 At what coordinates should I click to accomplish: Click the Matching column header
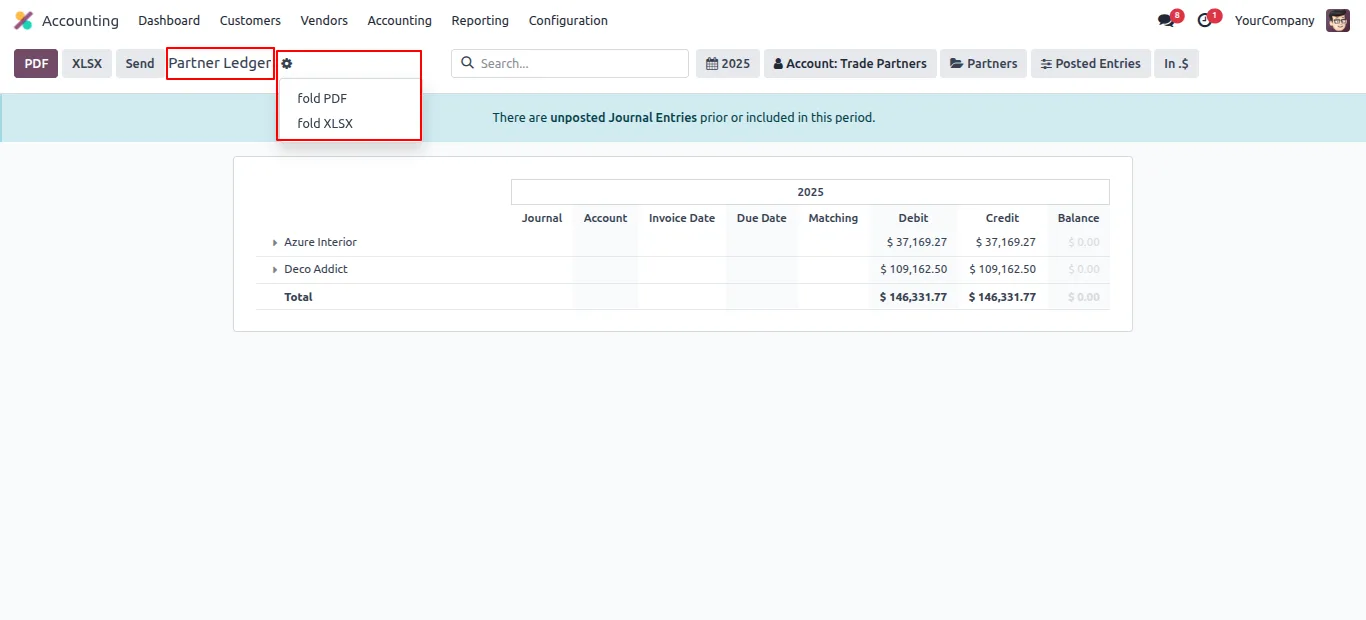click(833, 218)
